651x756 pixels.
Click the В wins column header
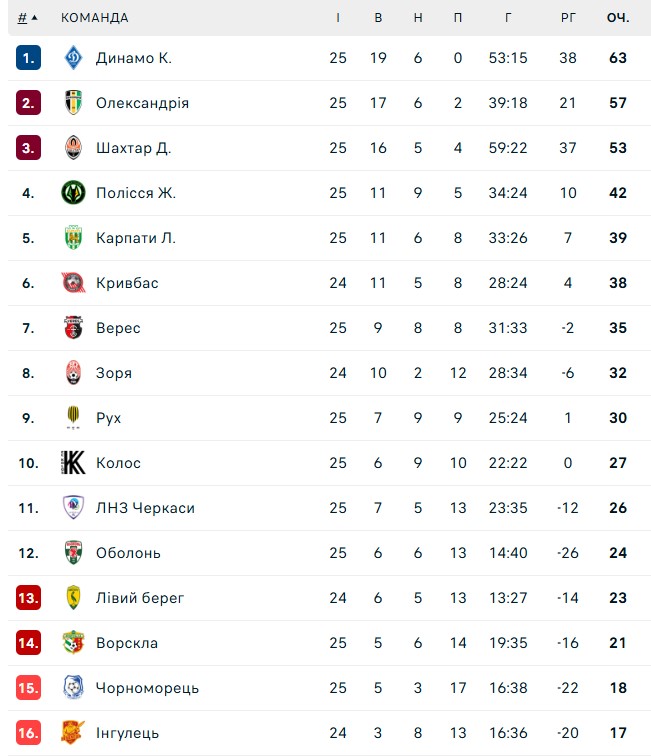pyautogui.click(x=378, y=18)
